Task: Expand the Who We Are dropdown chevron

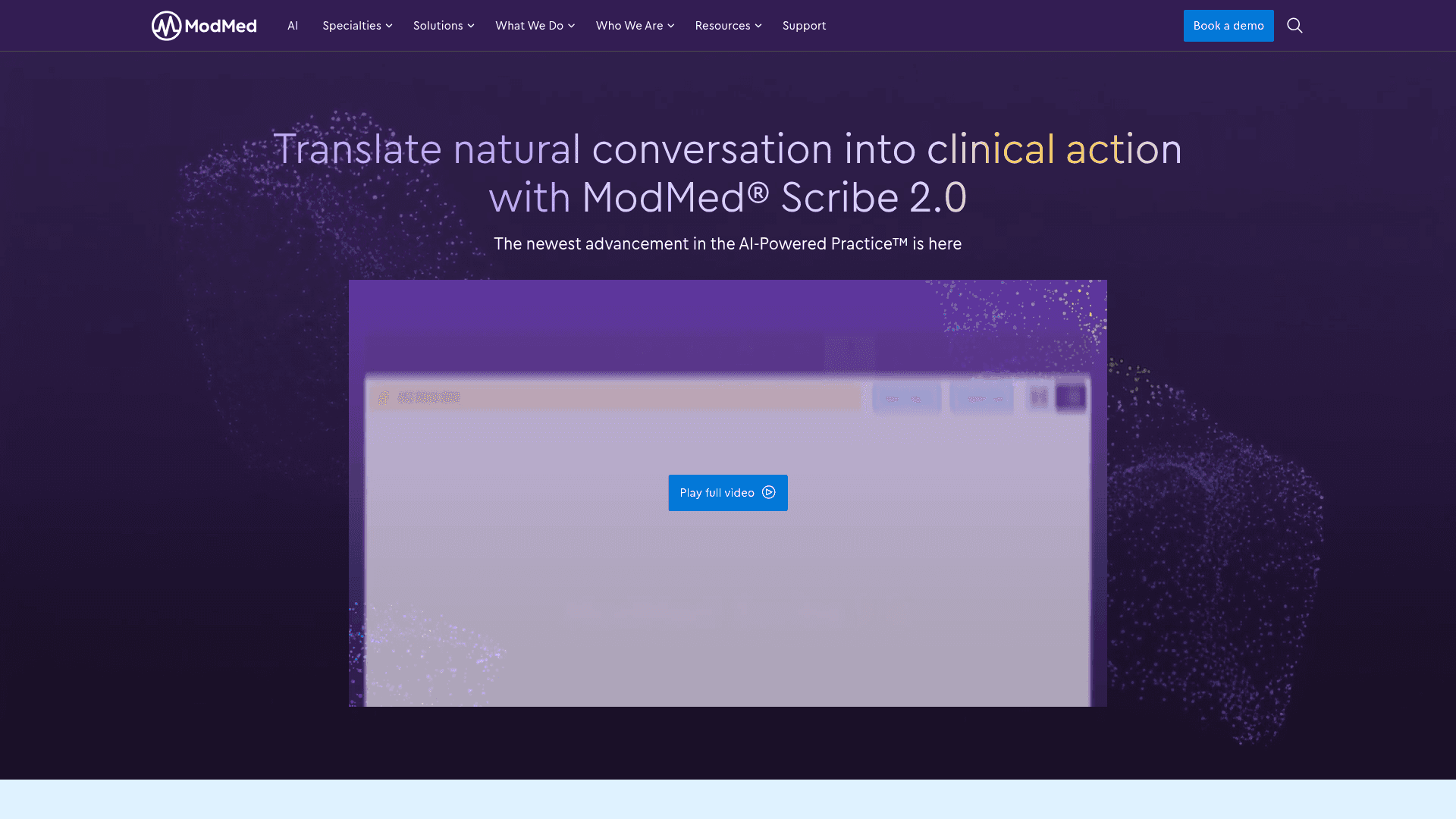Action: 670,26
